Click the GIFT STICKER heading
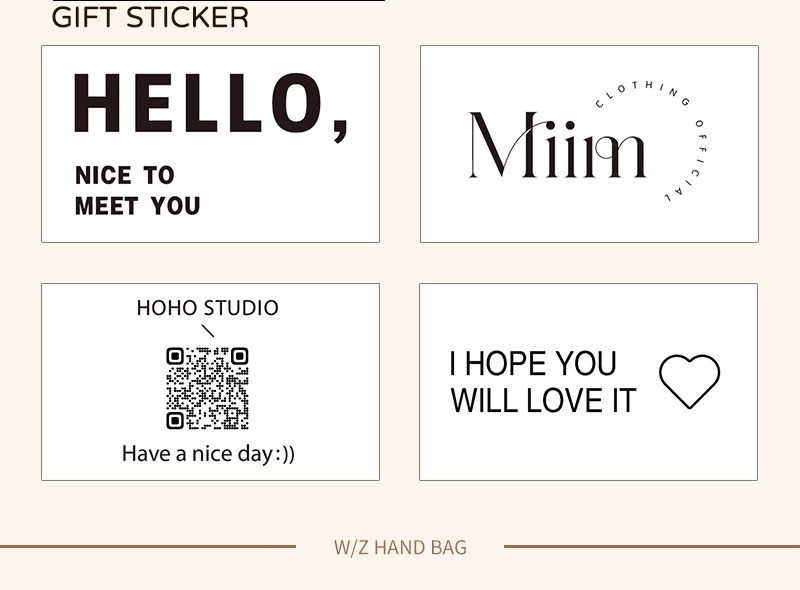 150,17
